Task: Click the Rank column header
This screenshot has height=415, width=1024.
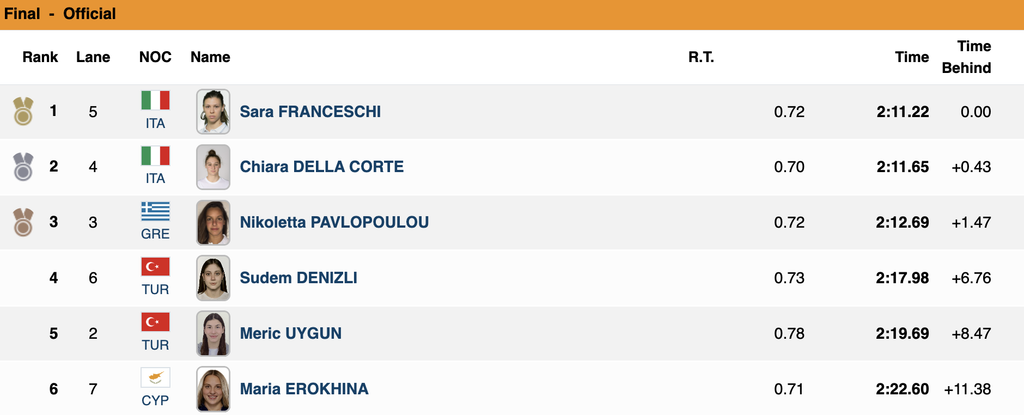Action: 40,57
